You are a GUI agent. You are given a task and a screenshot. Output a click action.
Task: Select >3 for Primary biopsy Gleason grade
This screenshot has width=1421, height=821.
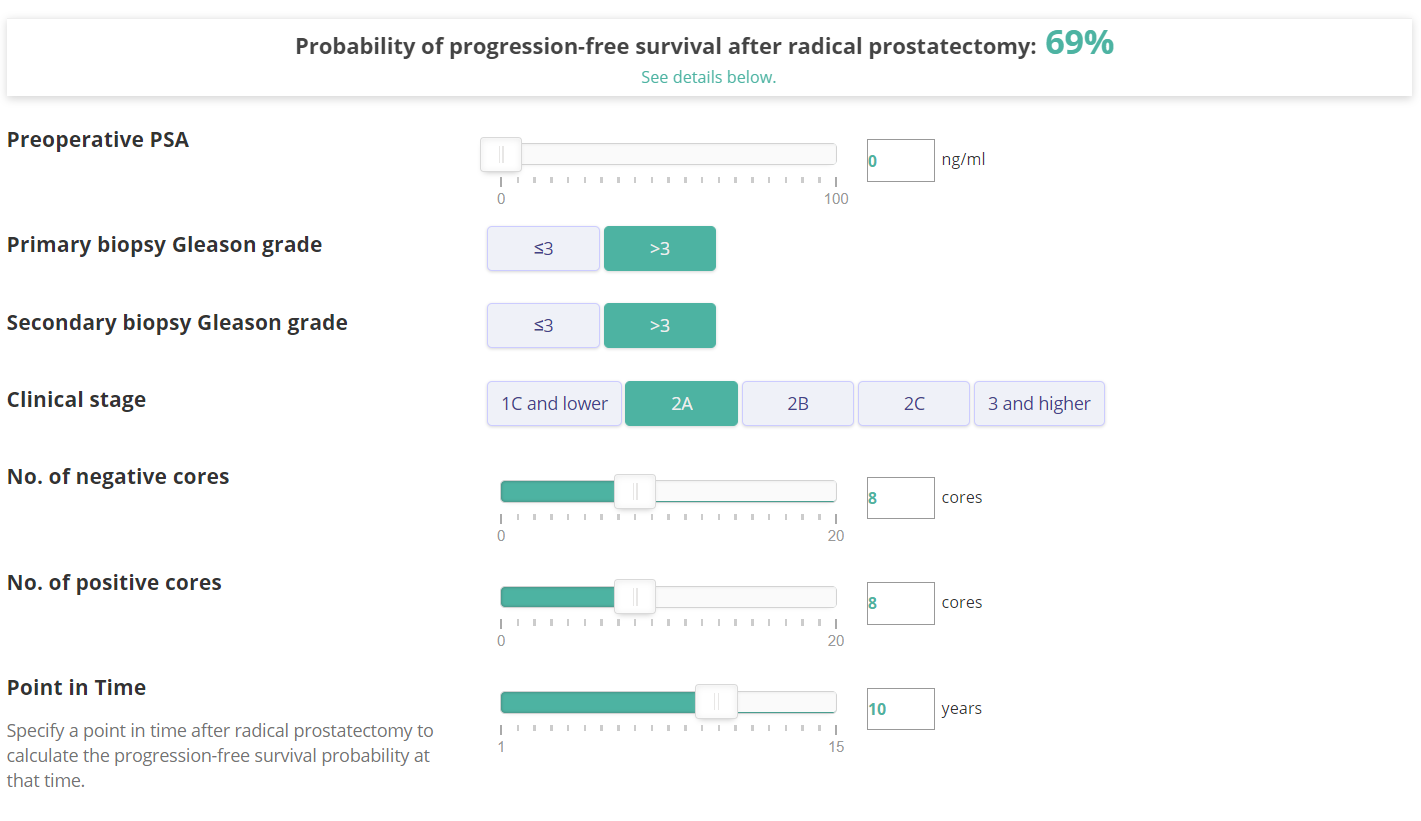[660, 248]
